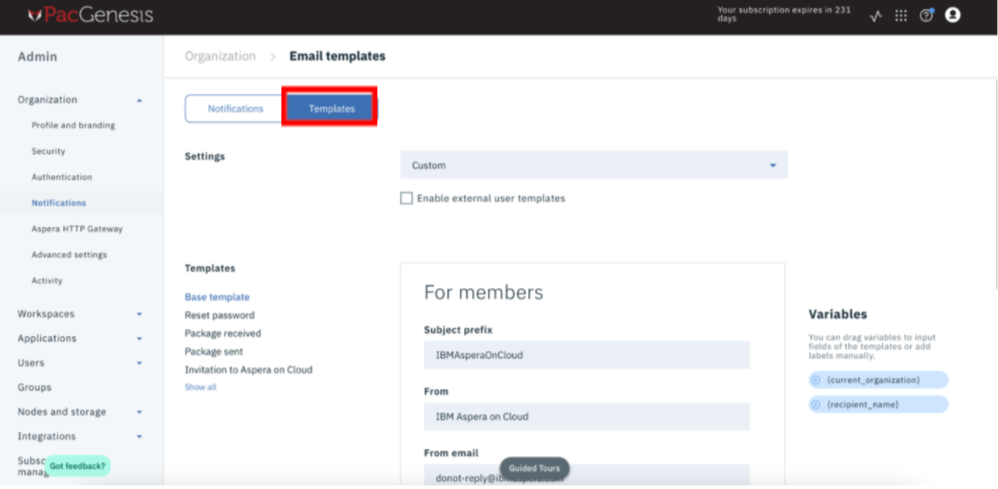Image resolution: width=998 pixels, height=489 pixels.
Task: Click the PacGenesis logo
Action: 91,15
